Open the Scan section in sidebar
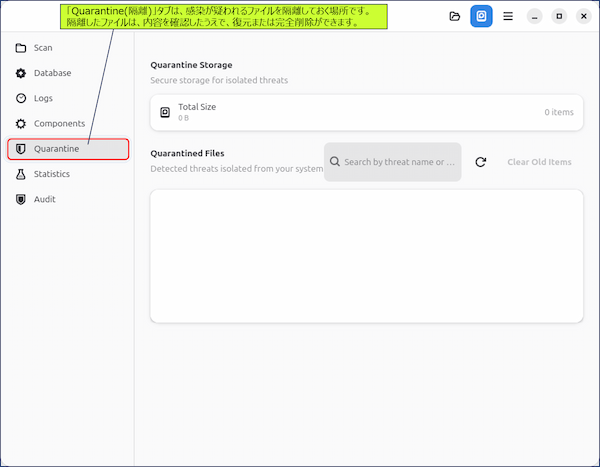The width and height of the screenshot is (600, 467). click(68, 48)
